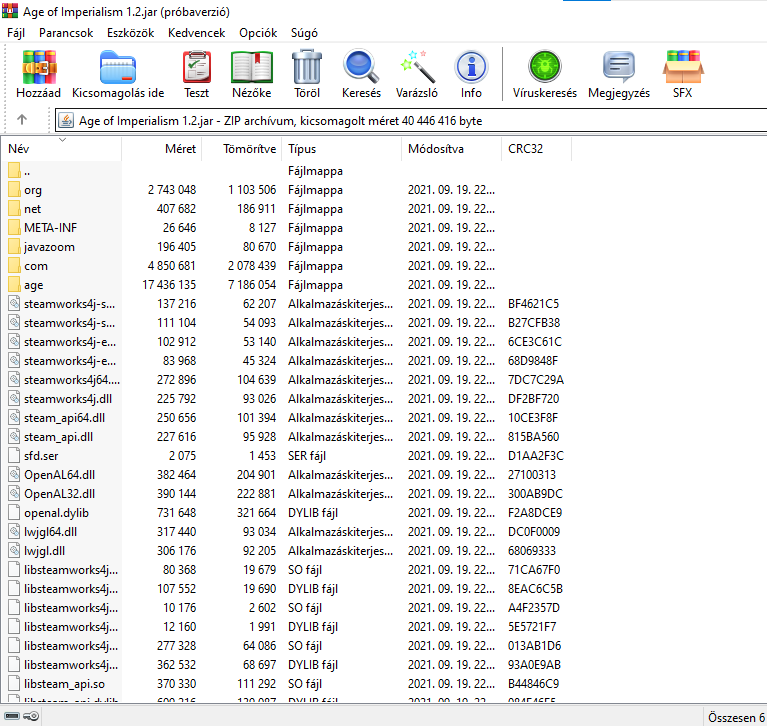Image resolution: width=767 pixels, height=726 pixels.
Task: Click Összesen status bar text
Action: point(737,717)
